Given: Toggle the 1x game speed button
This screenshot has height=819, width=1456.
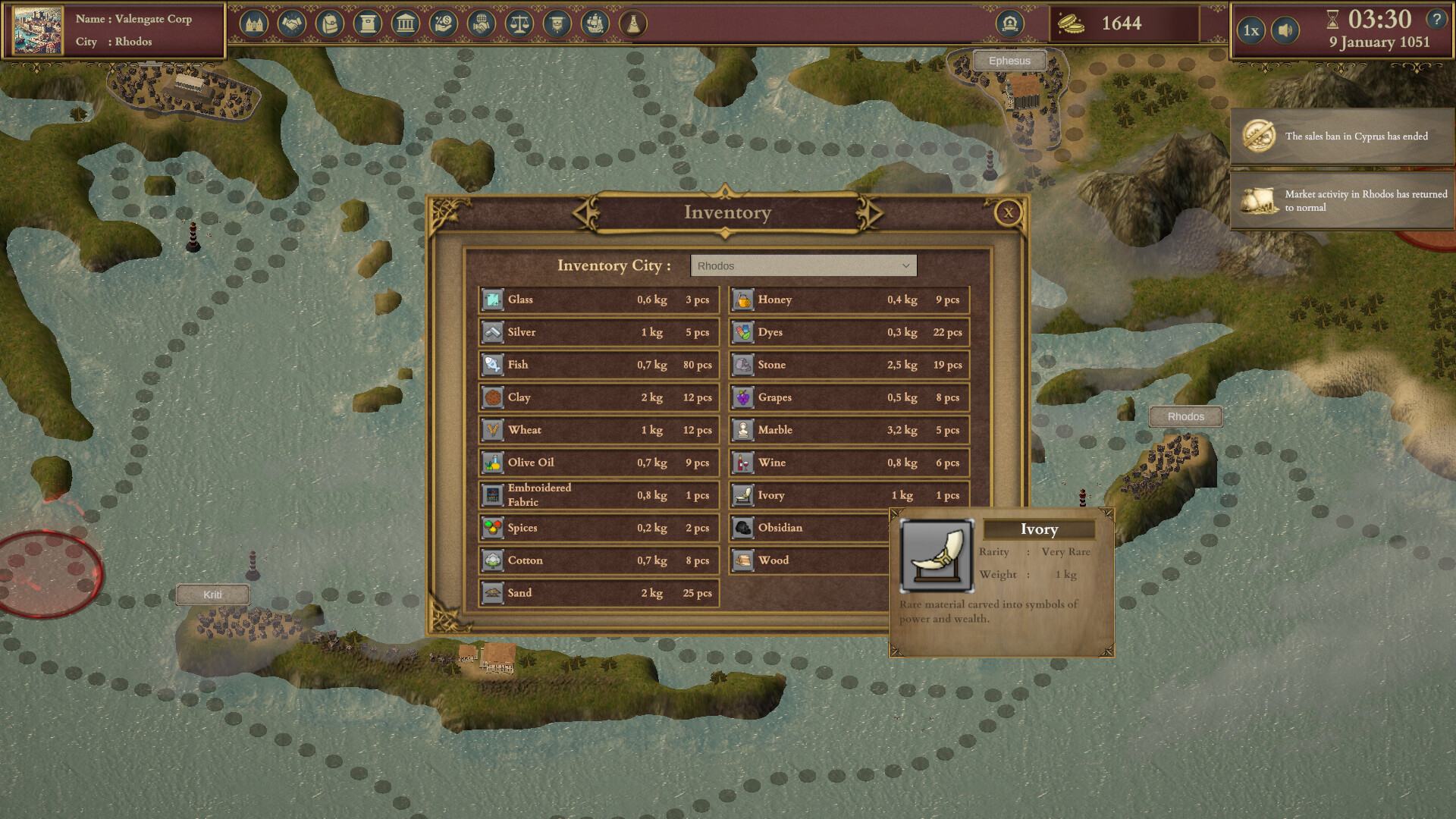Looking at the screenshot, I should point(1251,30).
